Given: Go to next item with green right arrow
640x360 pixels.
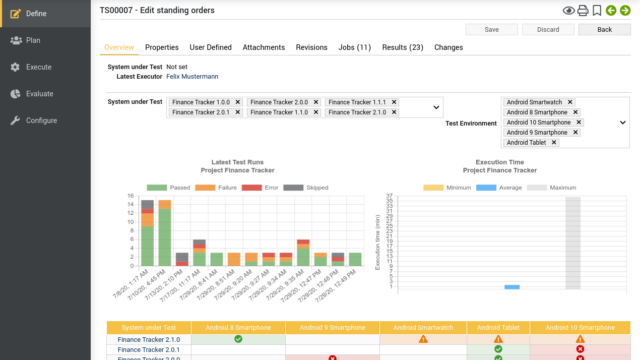Looking at the screenshot, I should 625,10.
